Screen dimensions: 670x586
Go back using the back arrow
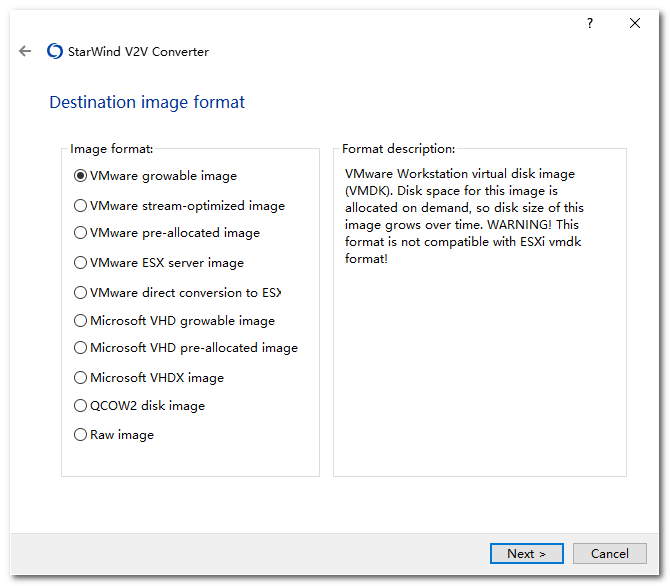tap(25, 52)
